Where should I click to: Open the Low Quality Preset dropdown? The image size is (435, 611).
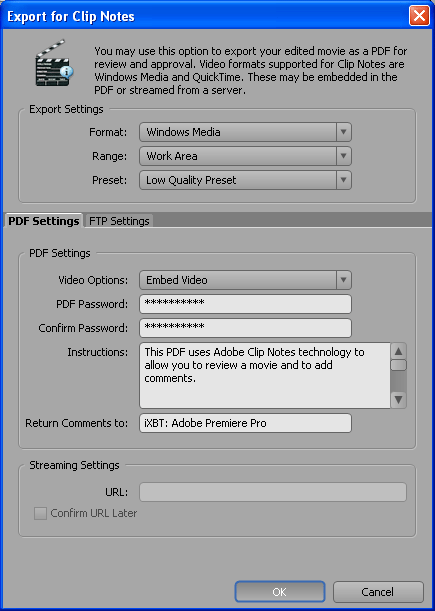tap(245, 180)
